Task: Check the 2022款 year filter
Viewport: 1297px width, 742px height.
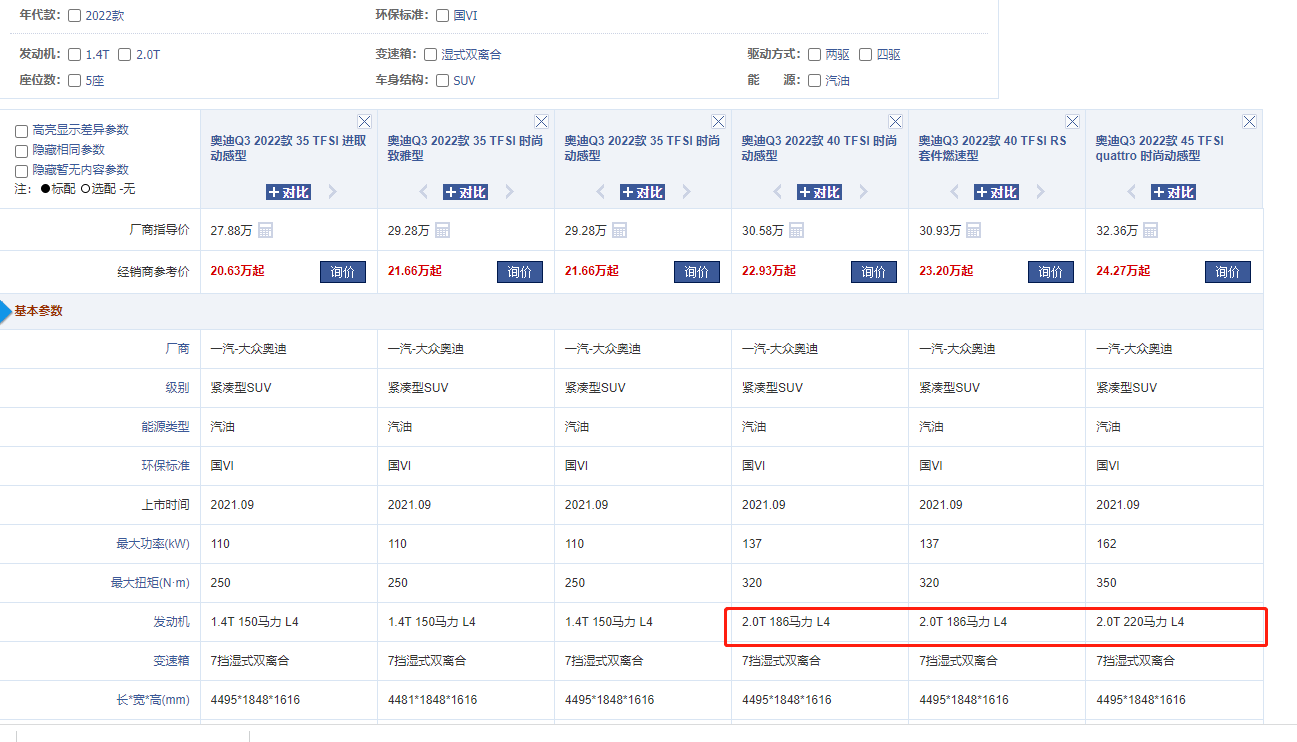Action: click(74, 15)
